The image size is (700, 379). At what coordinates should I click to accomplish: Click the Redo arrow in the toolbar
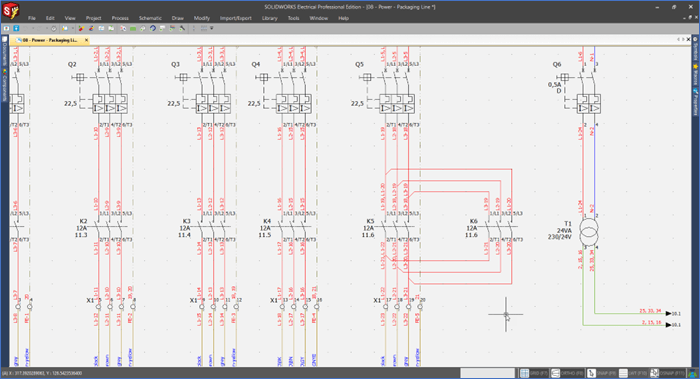(x=39, y=28)
